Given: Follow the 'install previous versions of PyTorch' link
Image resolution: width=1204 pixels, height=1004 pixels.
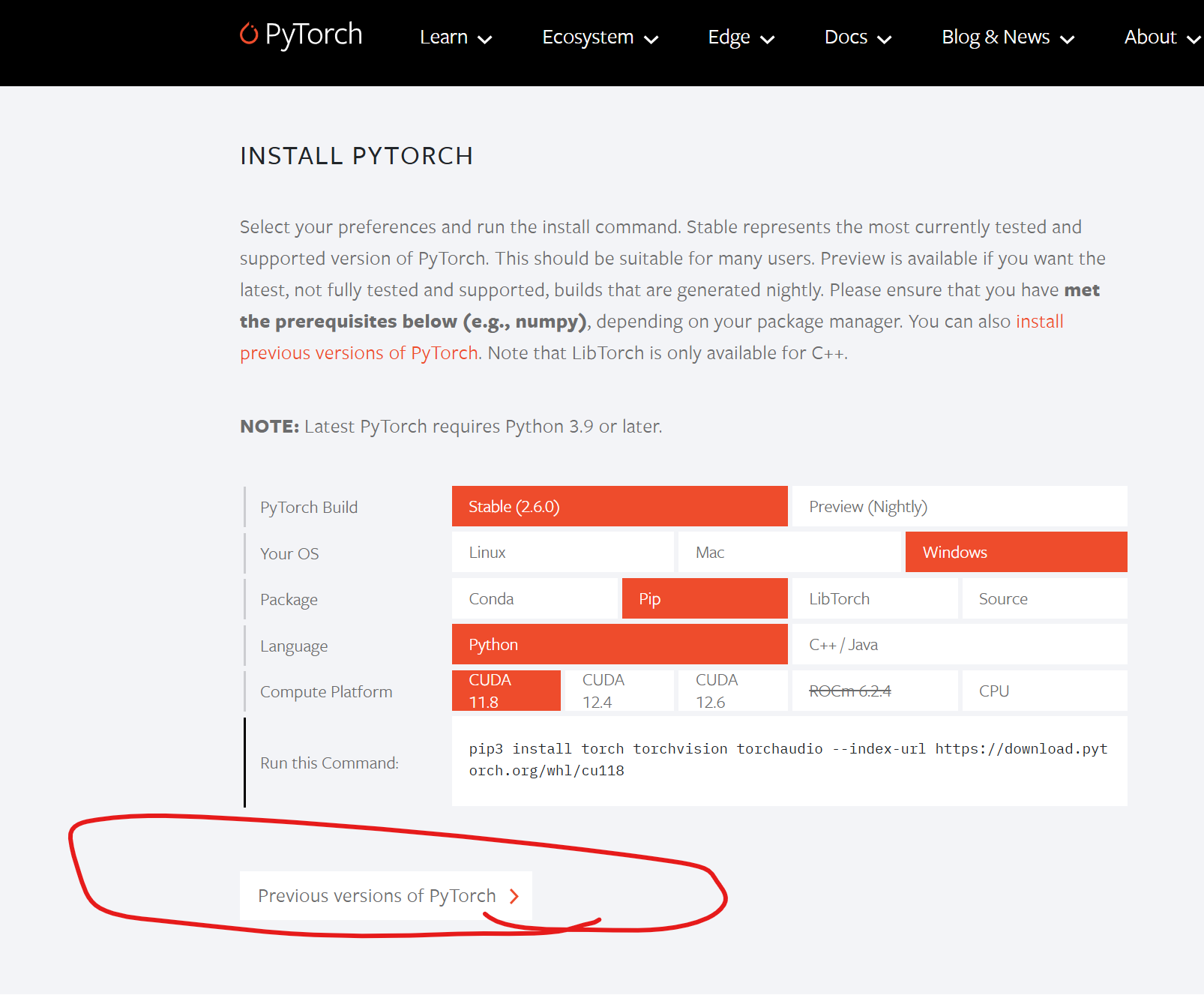Looking at the screenshot, I should click(x=359, y=353).
